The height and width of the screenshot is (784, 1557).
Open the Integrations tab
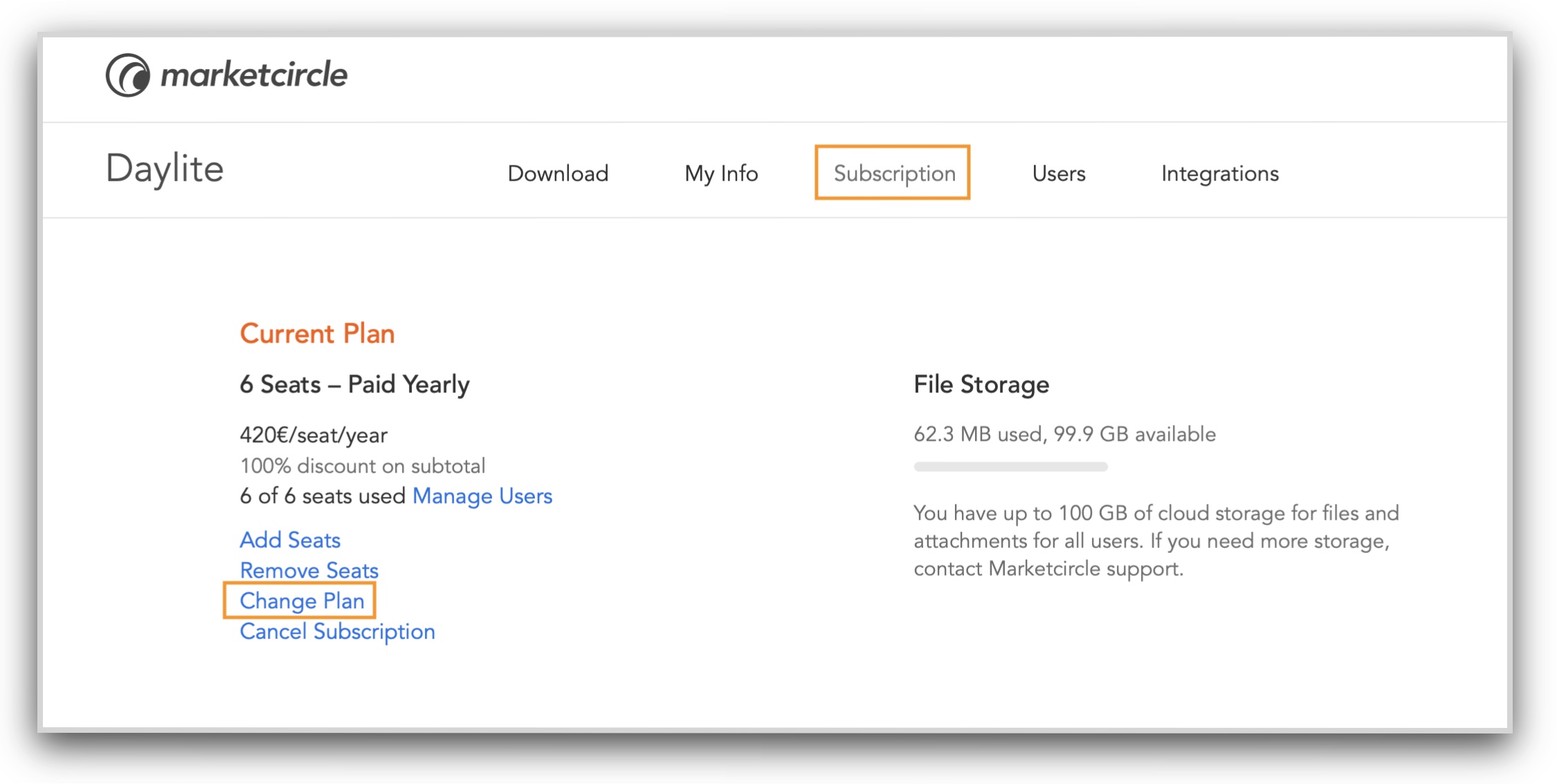click(x=1220, y=174)
